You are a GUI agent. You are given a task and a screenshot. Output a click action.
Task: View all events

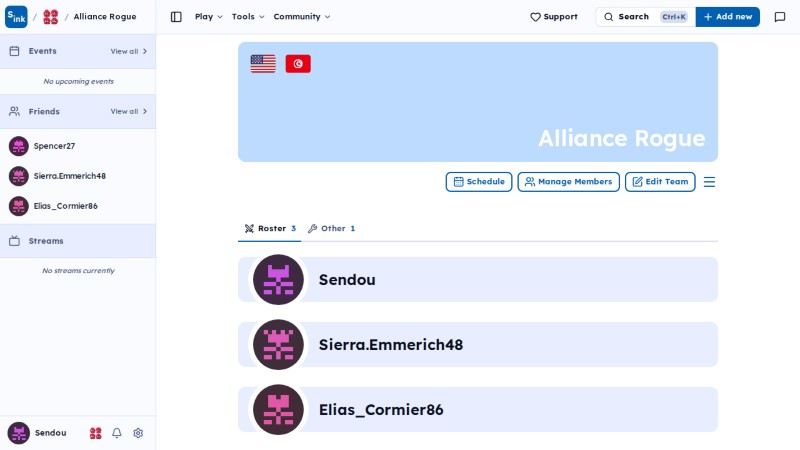tap(129, 52)
